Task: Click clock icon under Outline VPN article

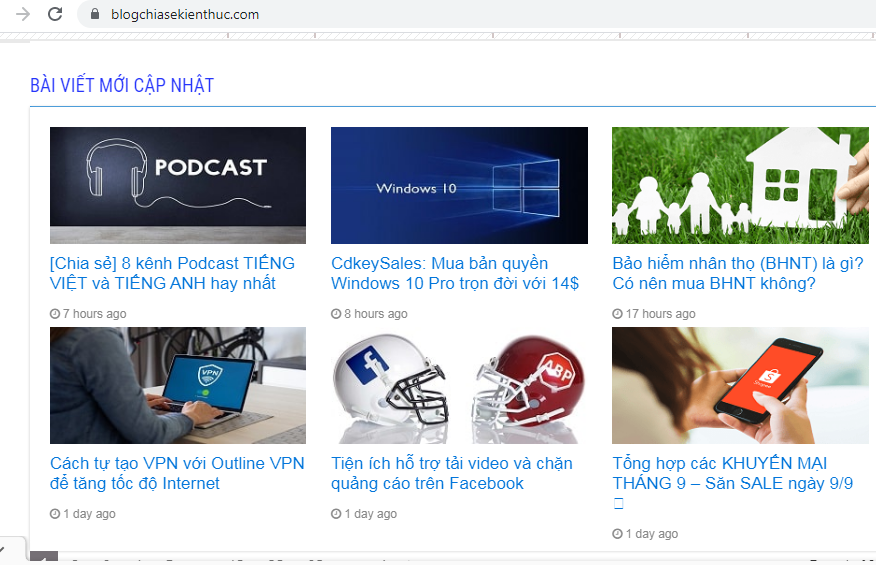Action: tap(55, 514)
